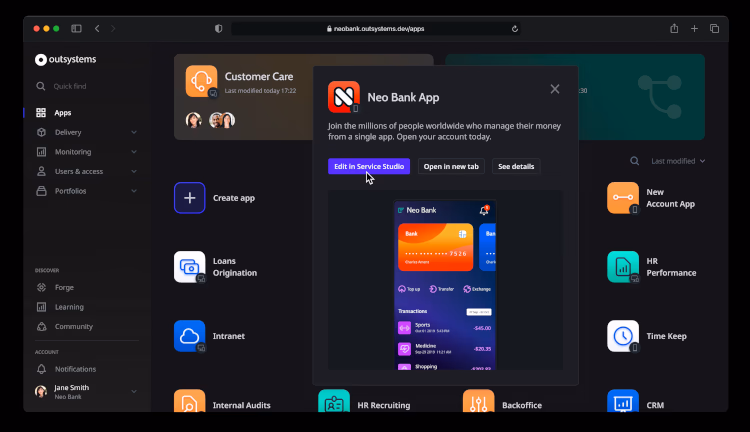Click the Apps grid icon
The image size is (750, 432).
click(41, 113)
